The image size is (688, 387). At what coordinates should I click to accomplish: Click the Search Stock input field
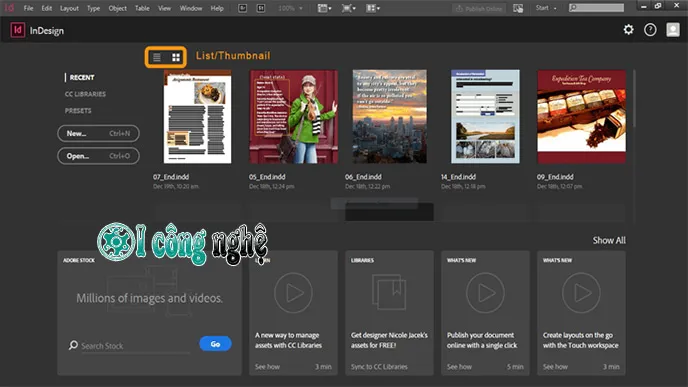135,346
